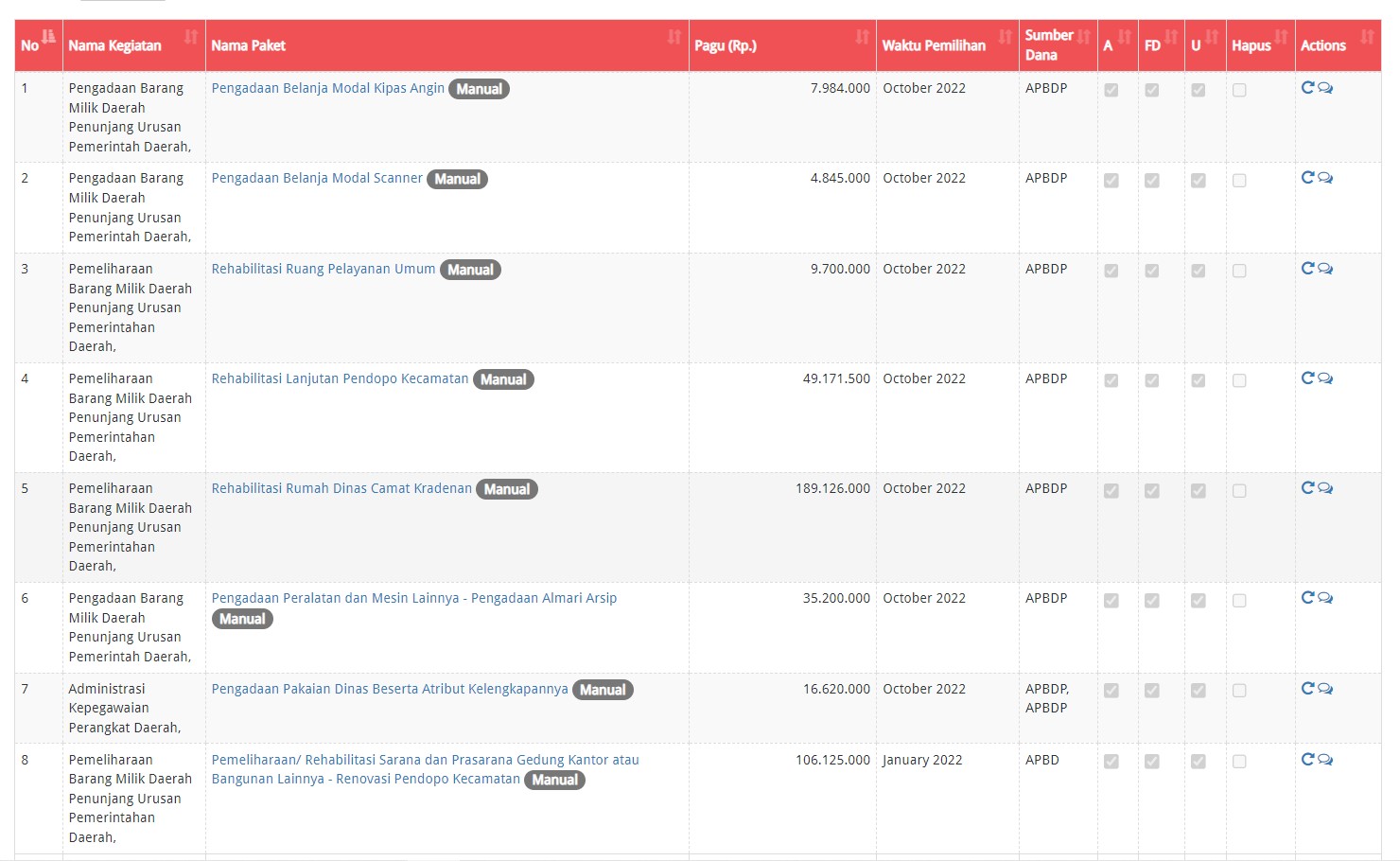This screenshot has width=1400, height=861.
Task: Sort table by No column
Action: [39, 45]
